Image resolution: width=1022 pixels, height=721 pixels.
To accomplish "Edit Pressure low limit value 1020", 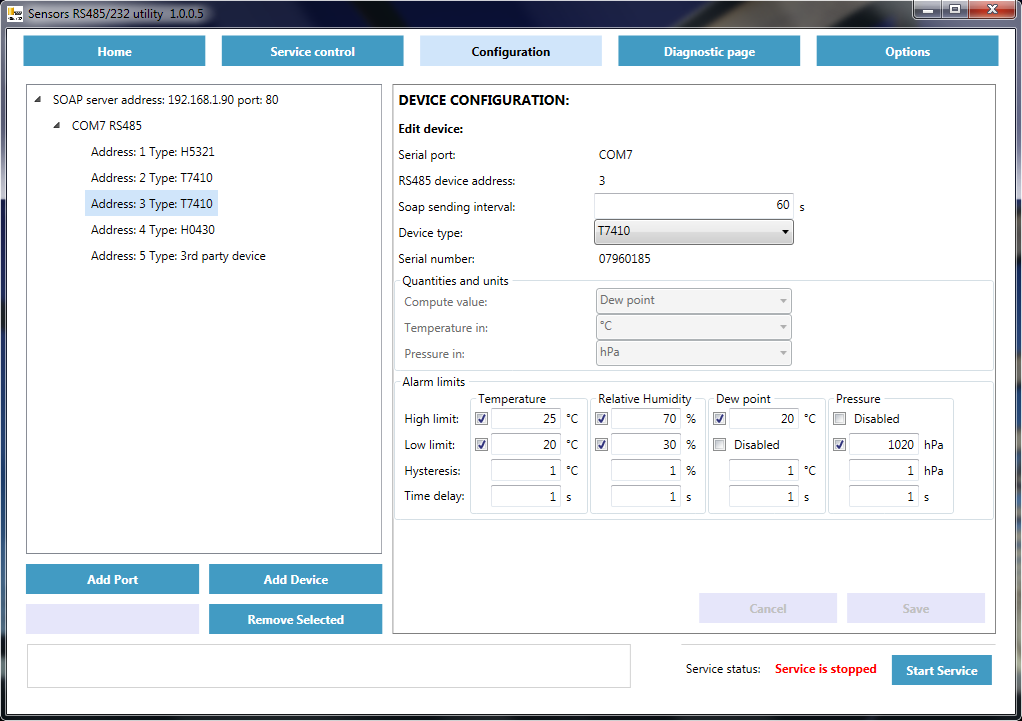I will (x=883, y=445).
